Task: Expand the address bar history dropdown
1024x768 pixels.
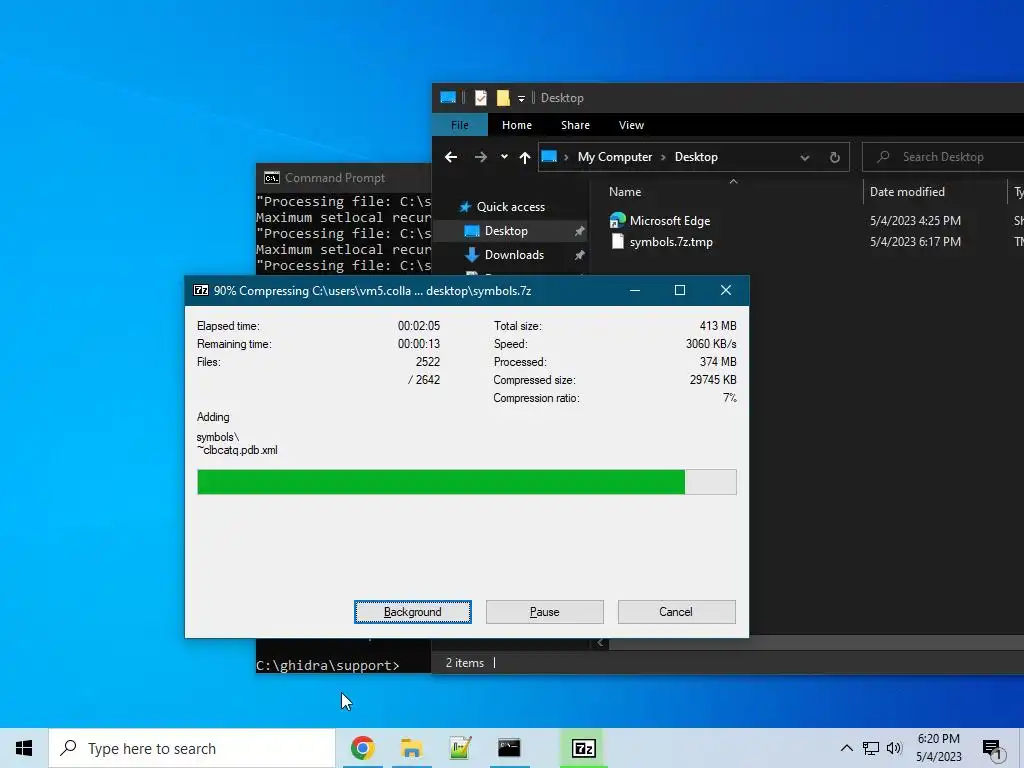Action: click(x=805, y=157)
